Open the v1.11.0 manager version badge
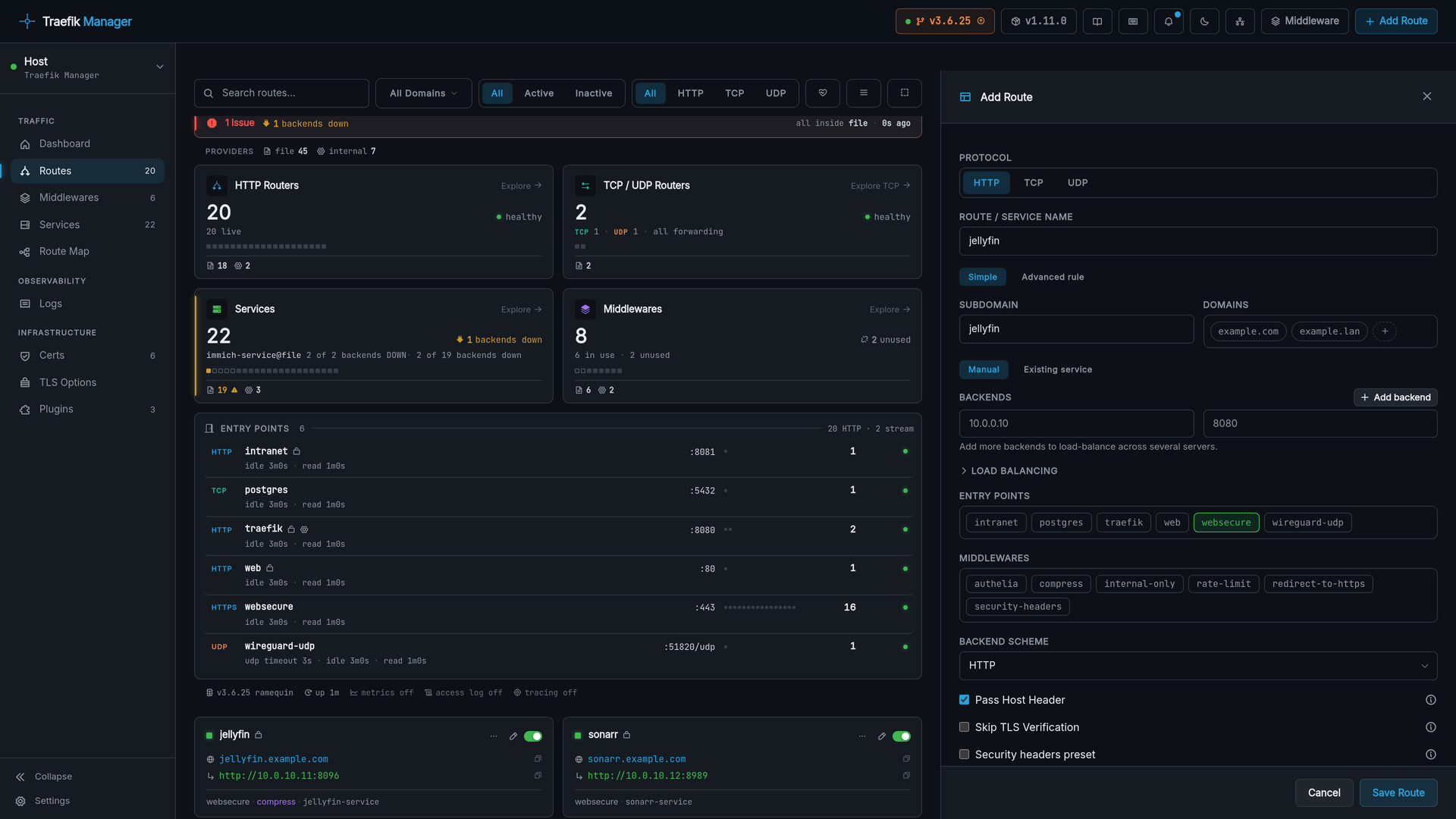 [x=1039, y=21]
